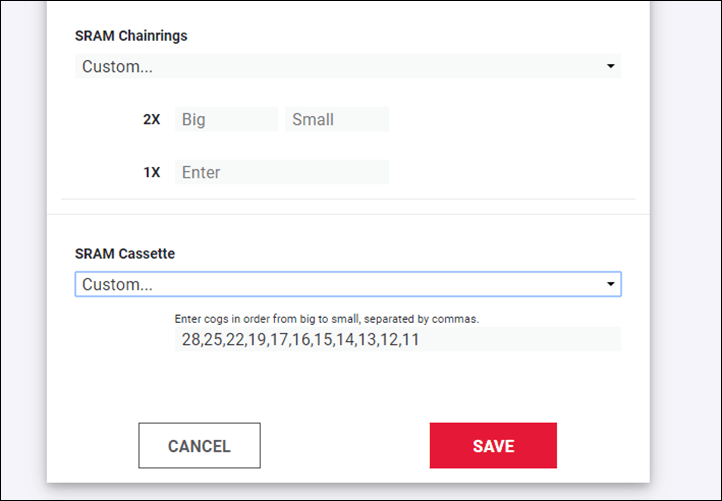Click the 'Enter cogs in order' helper text
This screenshot has height=501, width=722.
coord(327,319)
